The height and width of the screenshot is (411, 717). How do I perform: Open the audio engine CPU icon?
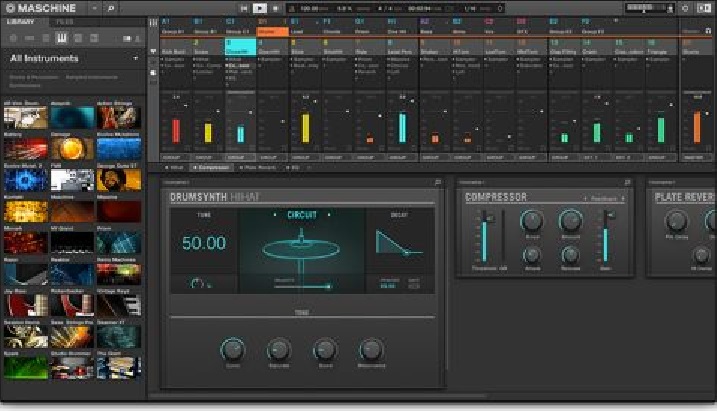685,8
